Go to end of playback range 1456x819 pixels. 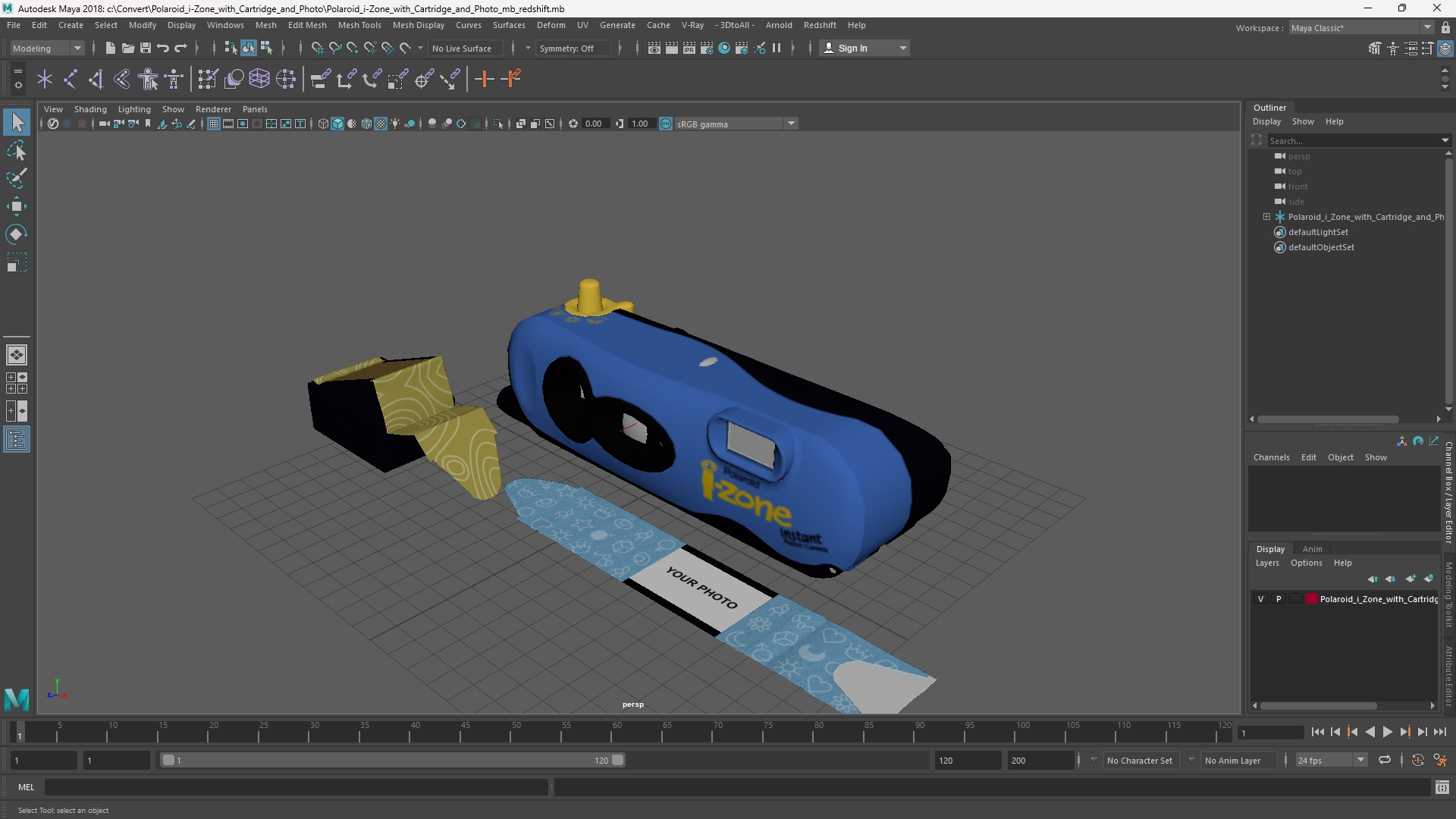[1440, 732]
